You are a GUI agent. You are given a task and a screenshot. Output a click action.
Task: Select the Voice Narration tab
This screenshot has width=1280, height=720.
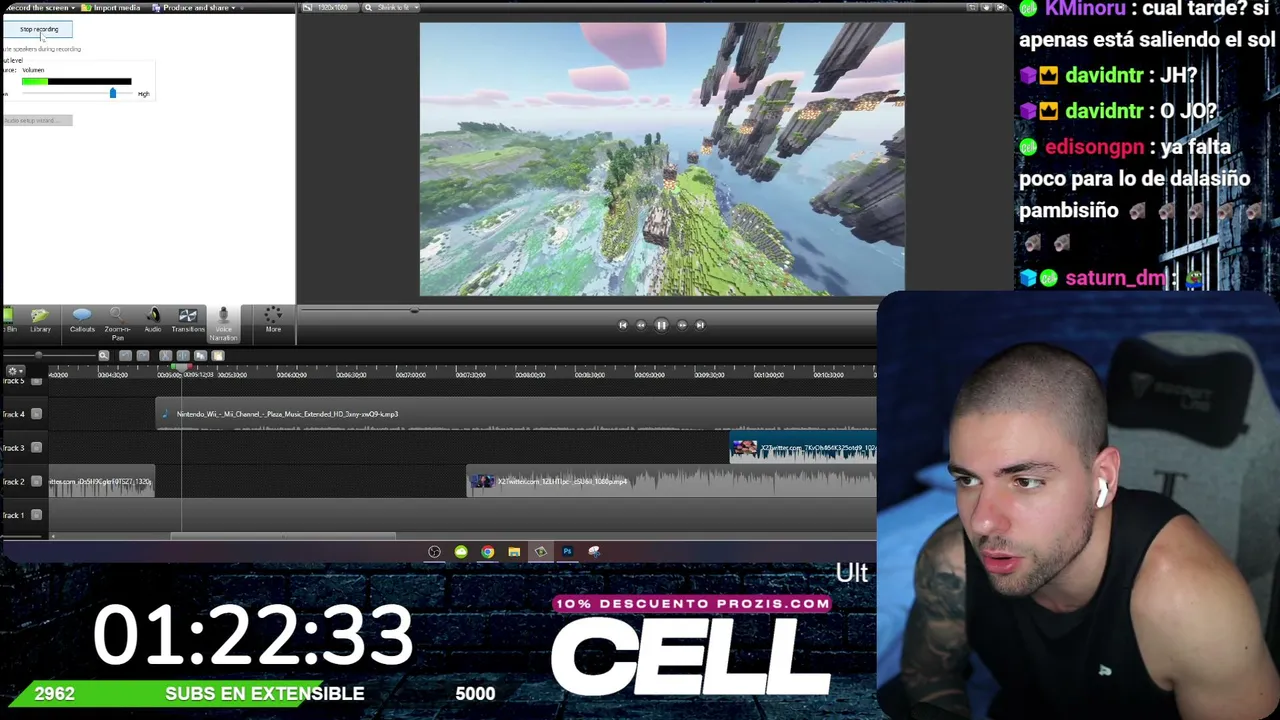(223, 324)
